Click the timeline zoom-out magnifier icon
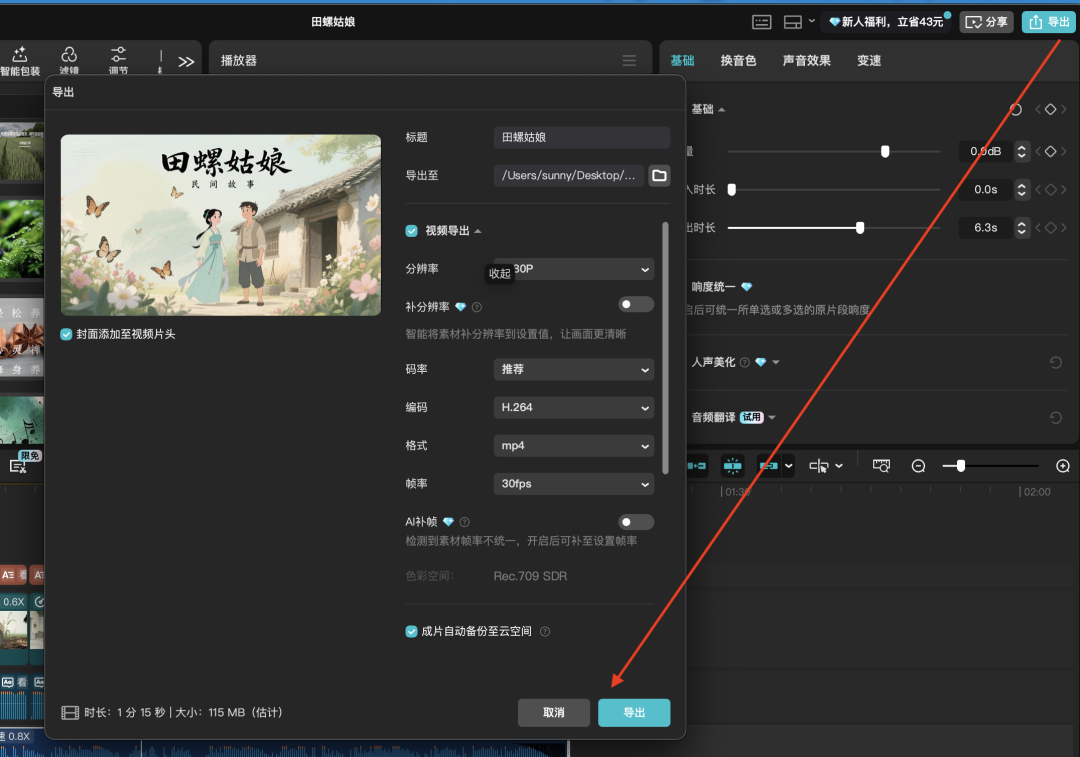1080x757 pixels. click(x=918, y=465)
